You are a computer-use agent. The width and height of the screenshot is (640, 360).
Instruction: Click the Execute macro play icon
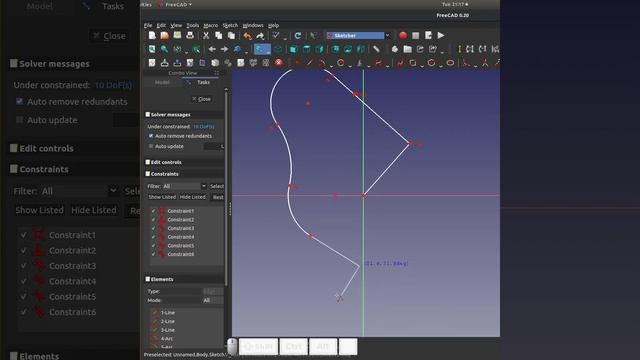click(x=441, y=36)
